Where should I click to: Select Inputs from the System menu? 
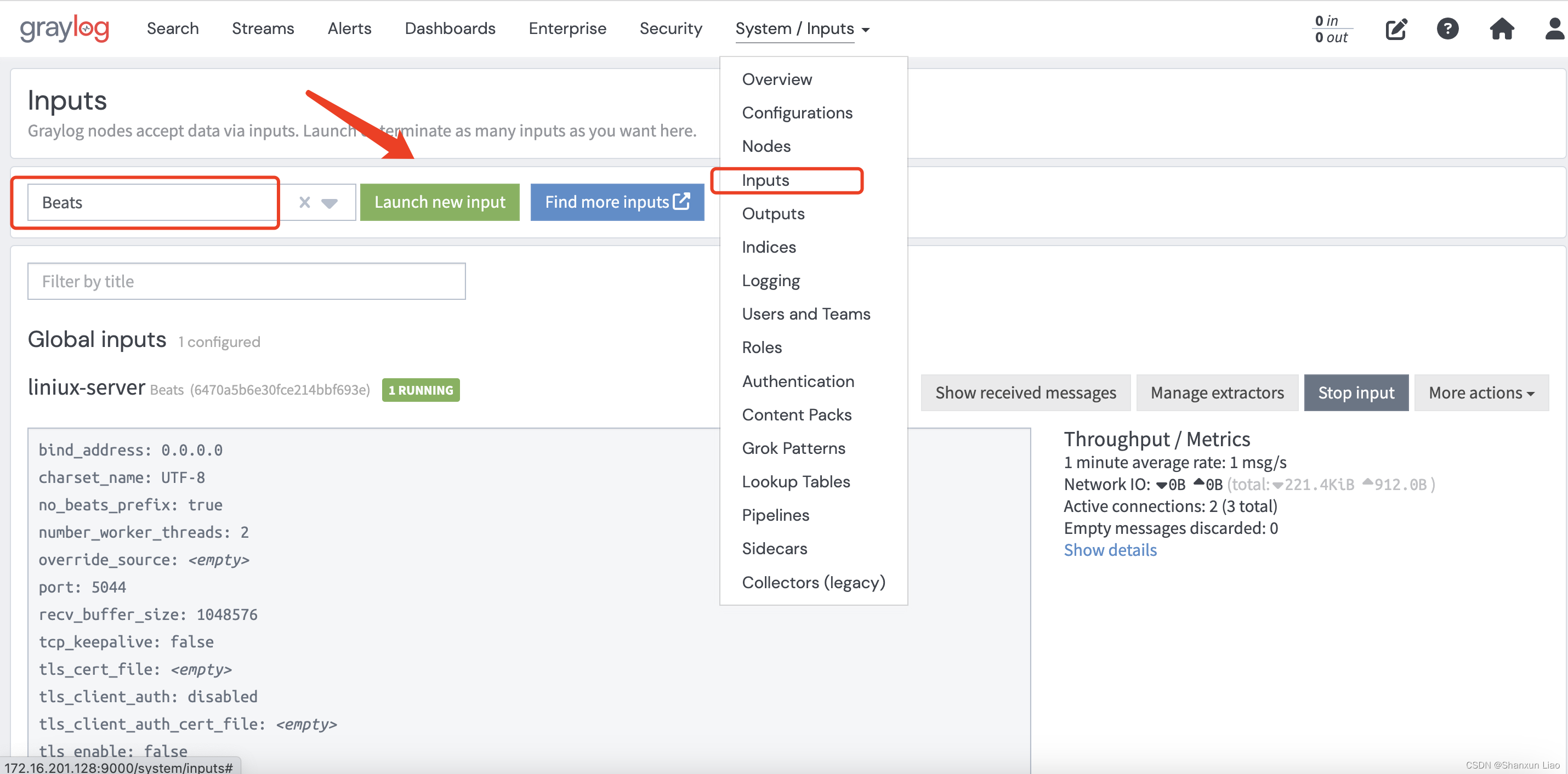[x=765, y=180]
